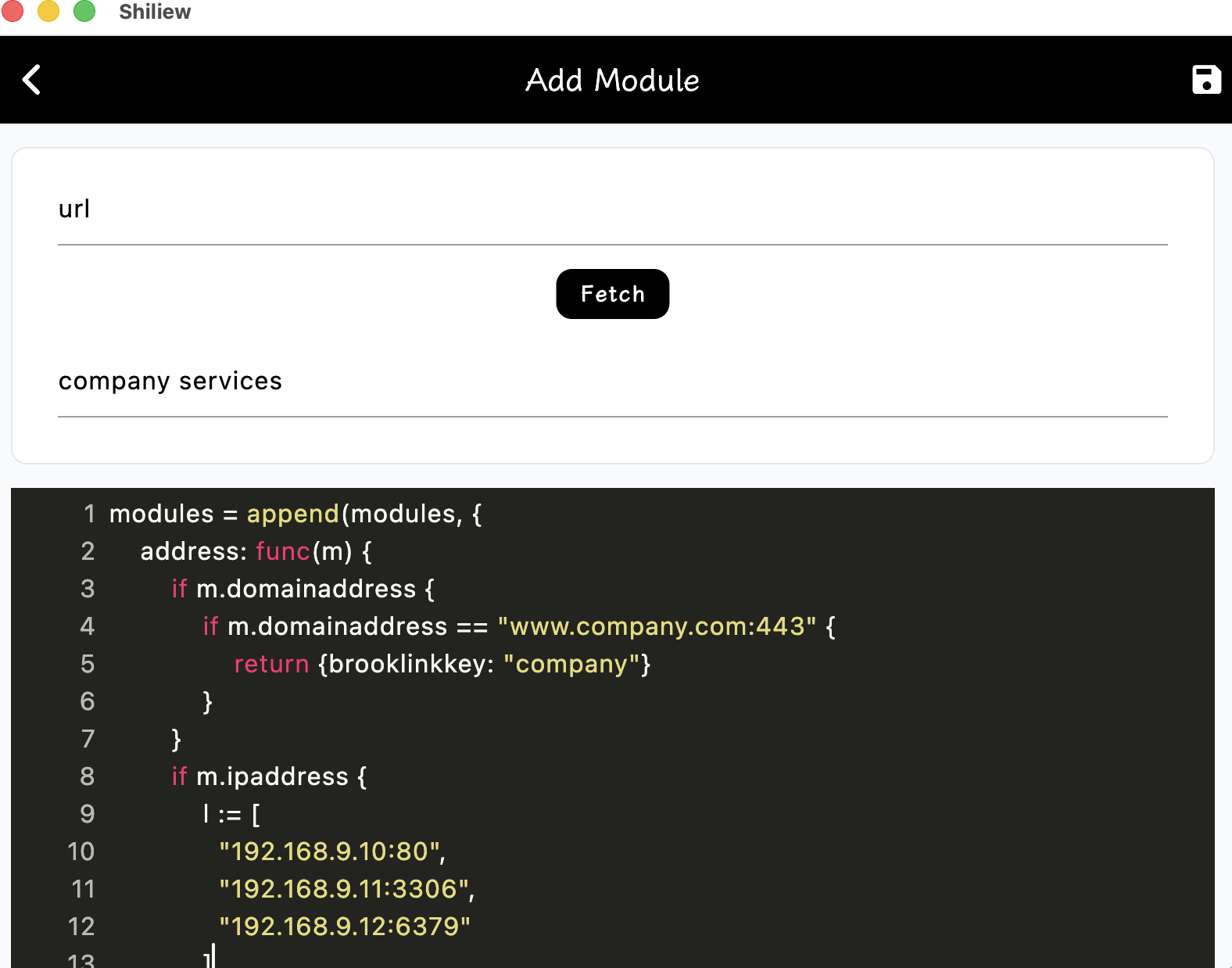
Task: Click the "192.168.9.11:3306" address string
Action: point(344,889)
